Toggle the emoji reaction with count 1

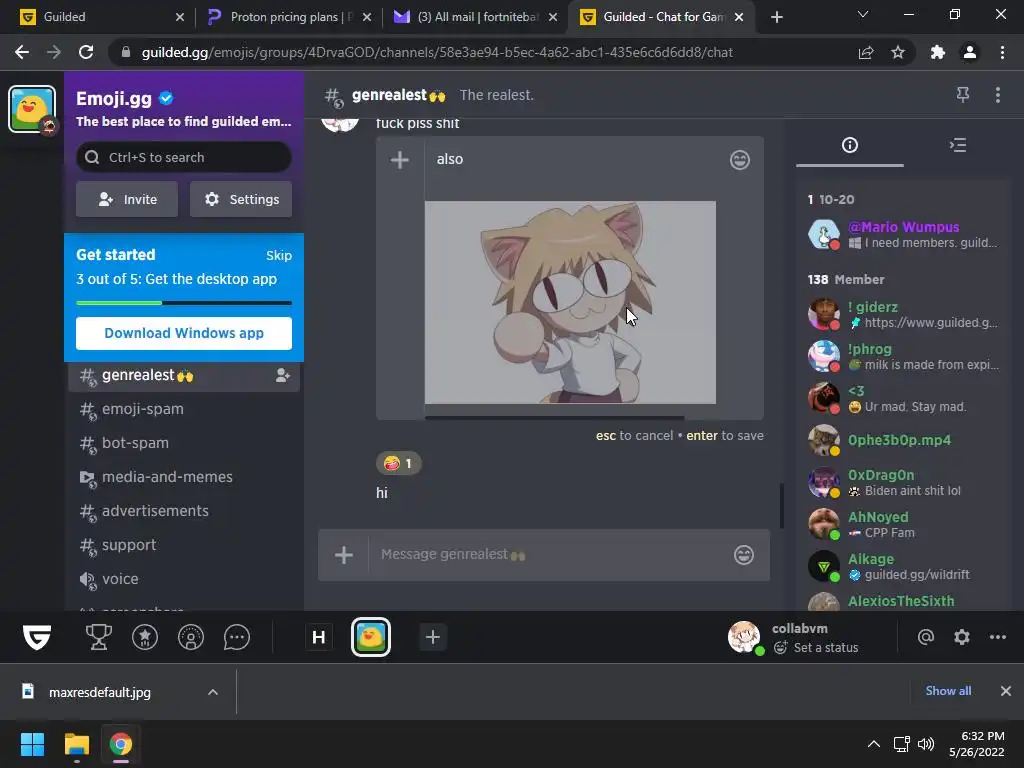tap(399, 464)
